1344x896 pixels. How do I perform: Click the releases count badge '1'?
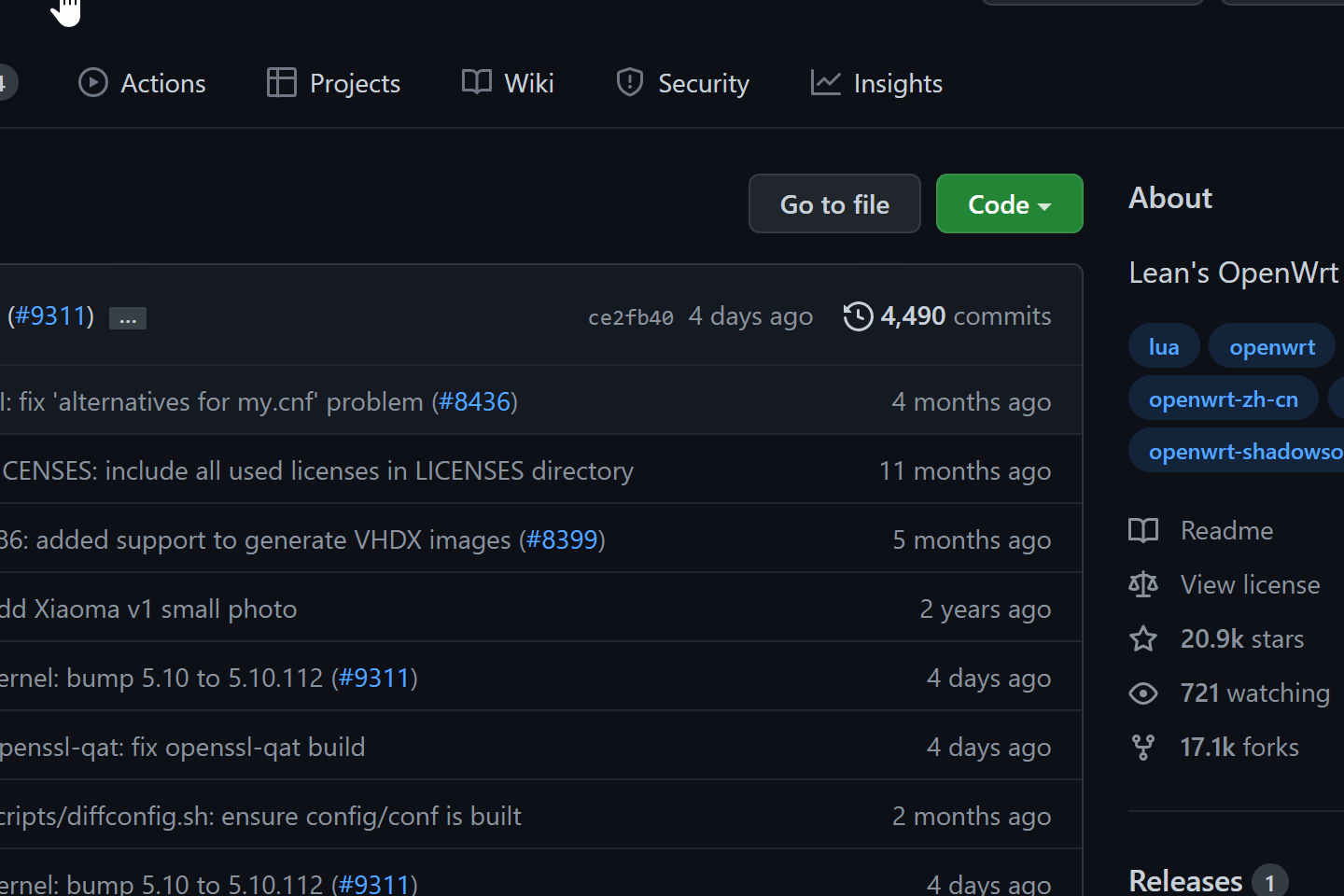tap(1269, 882)
